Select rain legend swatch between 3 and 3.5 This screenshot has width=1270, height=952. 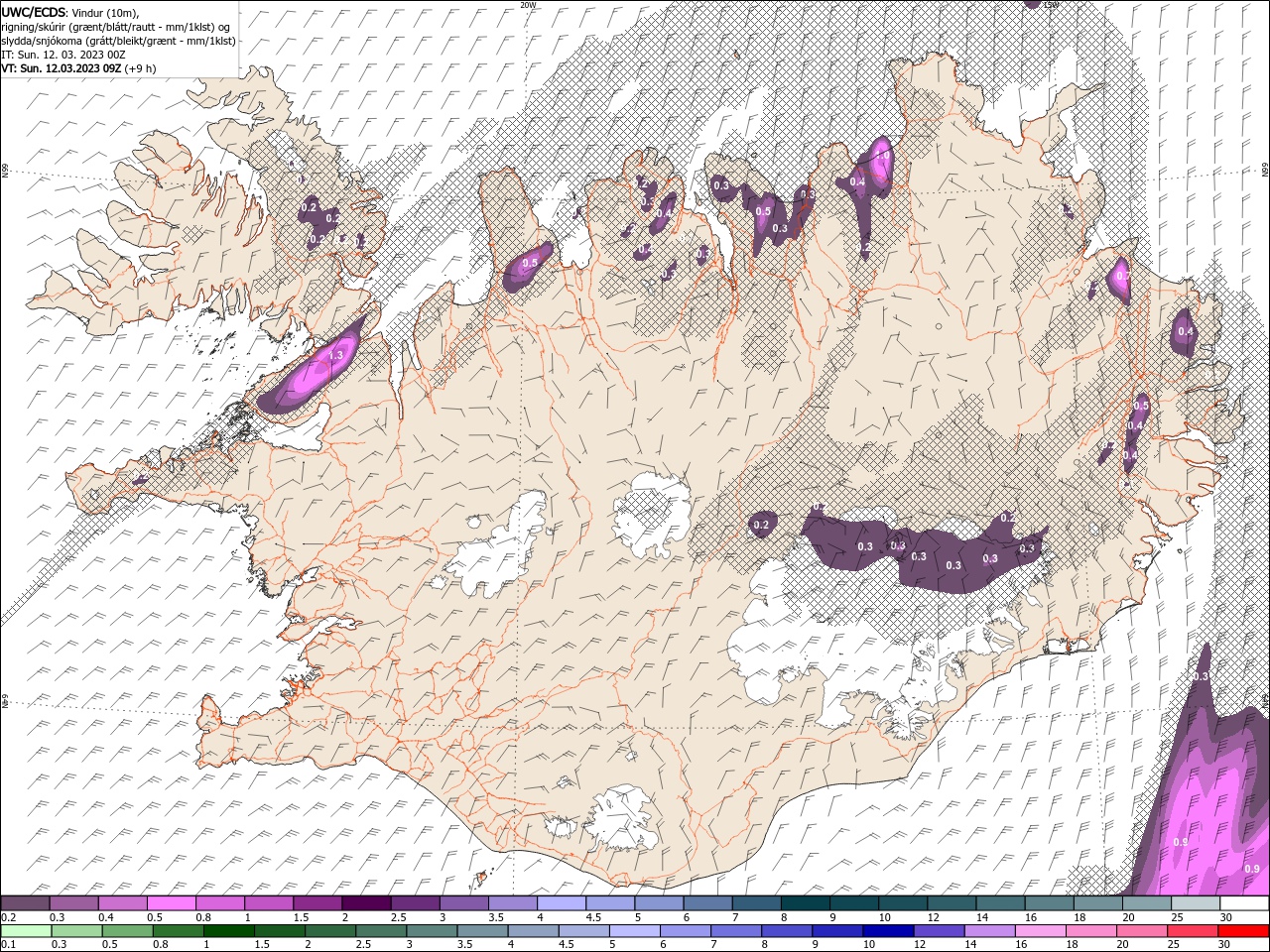pyautogui.click(x=432, y=931)
